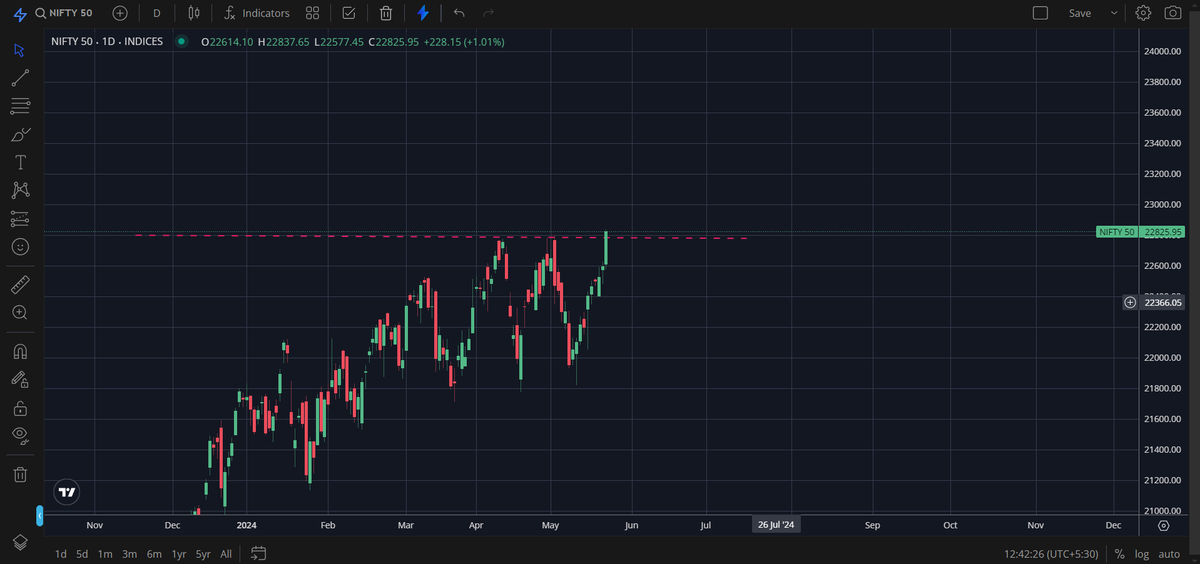Click the trash icon in the top toolbar
This screenshot has width=1200, height=564.
pyautogui.click(x=386, y=13)
